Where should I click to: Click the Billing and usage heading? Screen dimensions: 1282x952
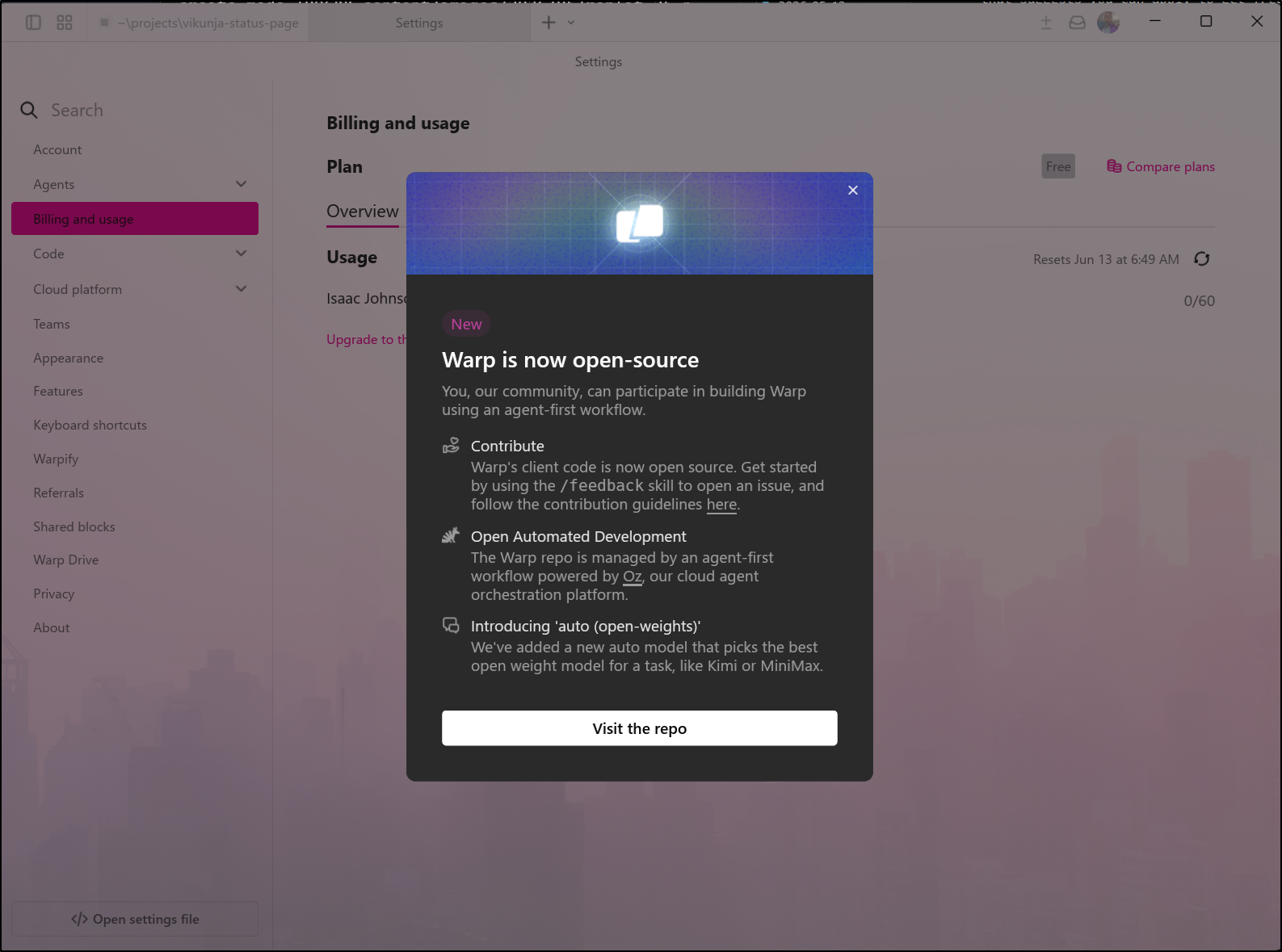point(397,124)
